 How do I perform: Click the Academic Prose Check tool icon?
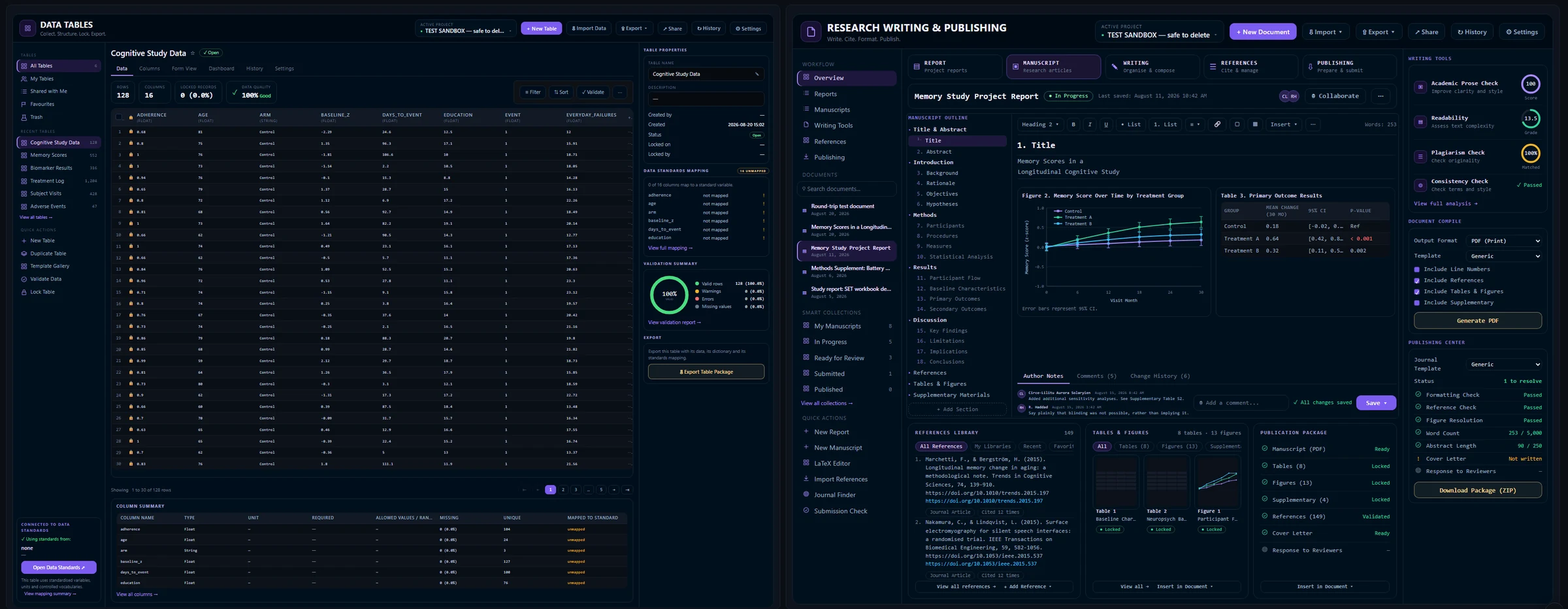pos(1420,86)
